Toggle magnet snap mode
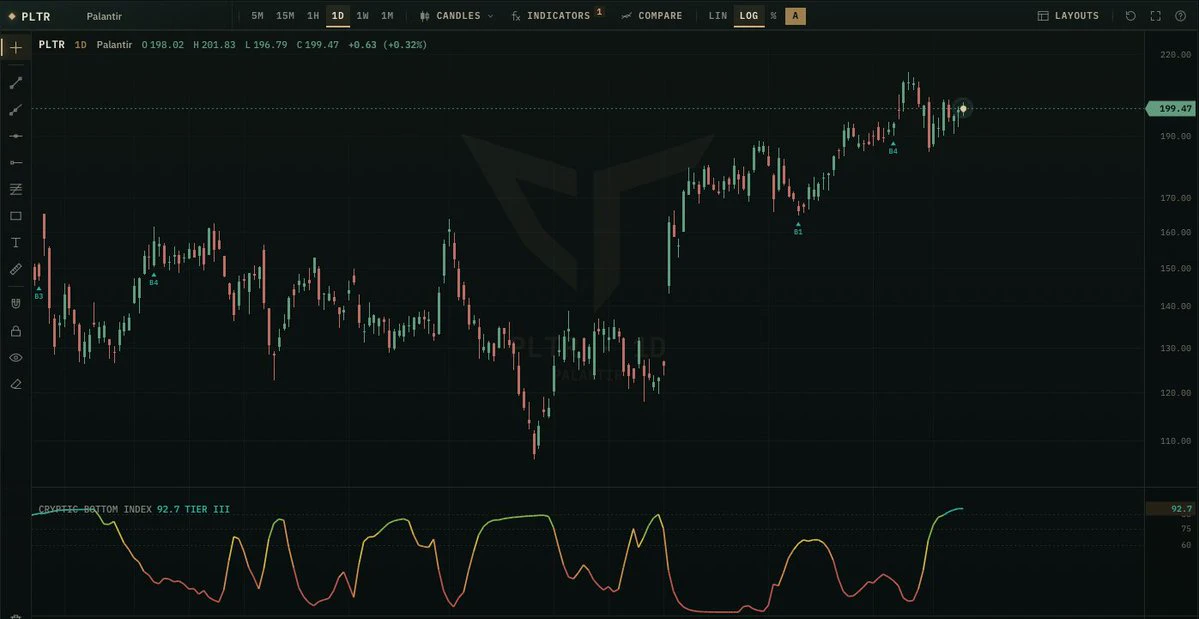The height and width of the screenshot is (619, 1199). click(x=15, y=303)
